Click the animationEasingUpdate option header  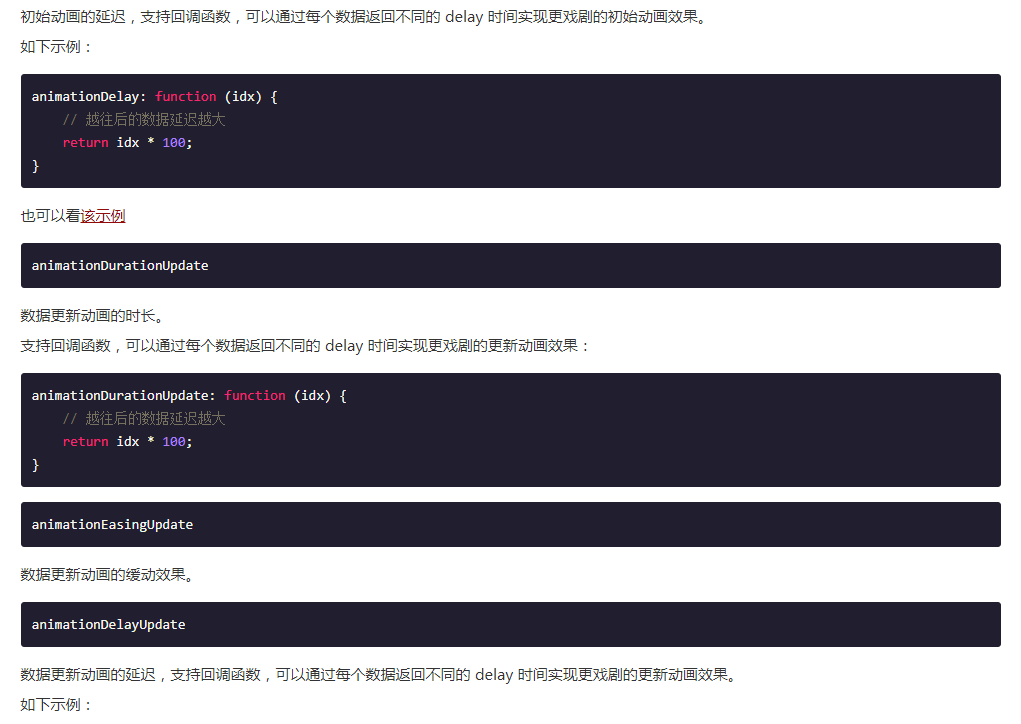112,524
